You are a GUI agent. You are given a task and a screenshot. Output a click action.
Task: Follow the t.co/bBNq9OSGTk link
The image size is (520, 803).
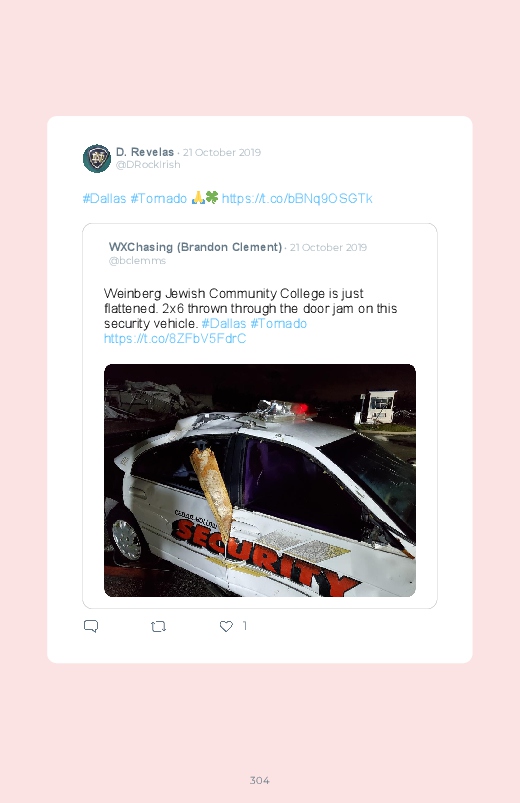click(297, 198)
